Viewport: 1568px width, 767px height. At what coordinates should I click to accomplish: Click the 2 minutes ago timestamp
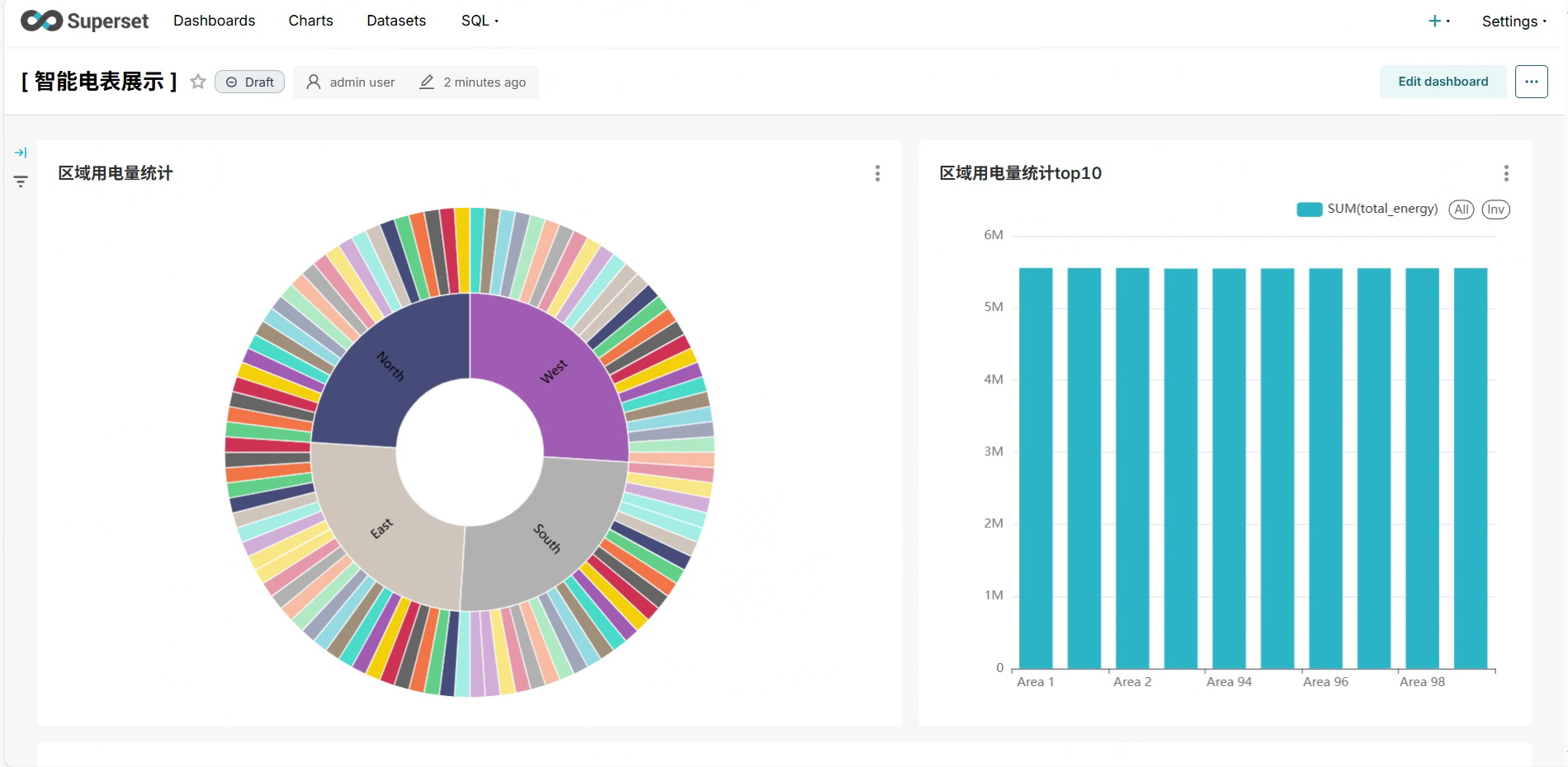click(x=484, y=82)
